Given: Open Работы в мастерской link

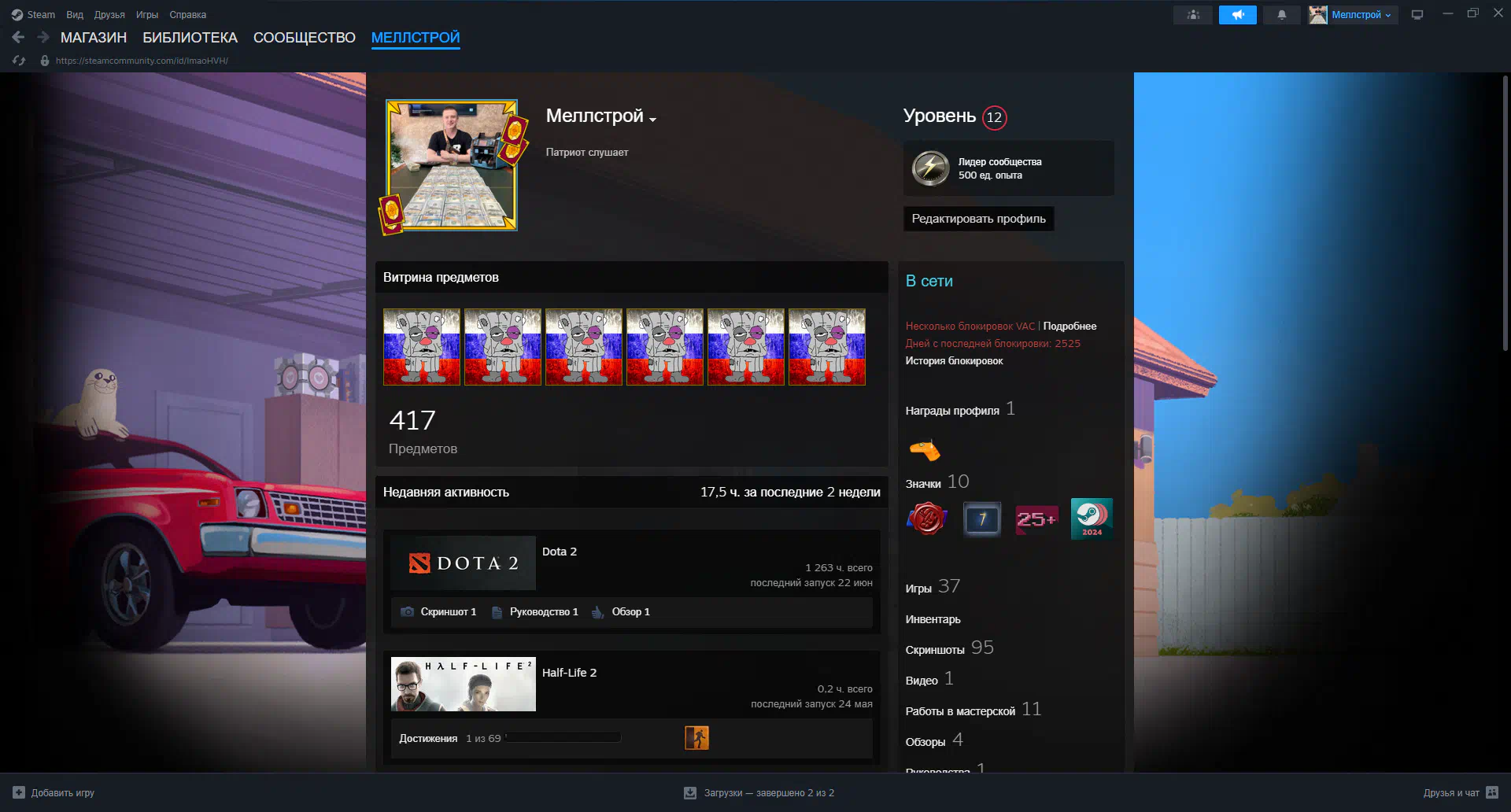Looking at the screenshot, I should pyautogui.click(x=973, y=710).
